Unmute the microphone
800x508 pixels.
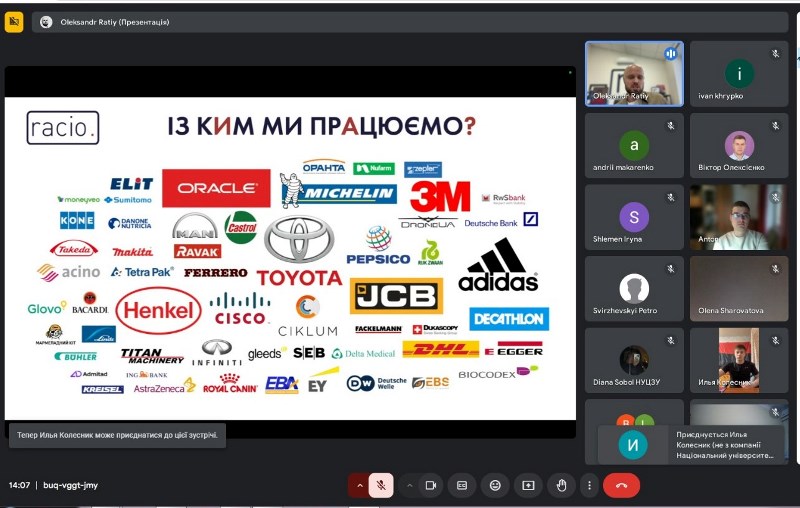tap(381, 486)
